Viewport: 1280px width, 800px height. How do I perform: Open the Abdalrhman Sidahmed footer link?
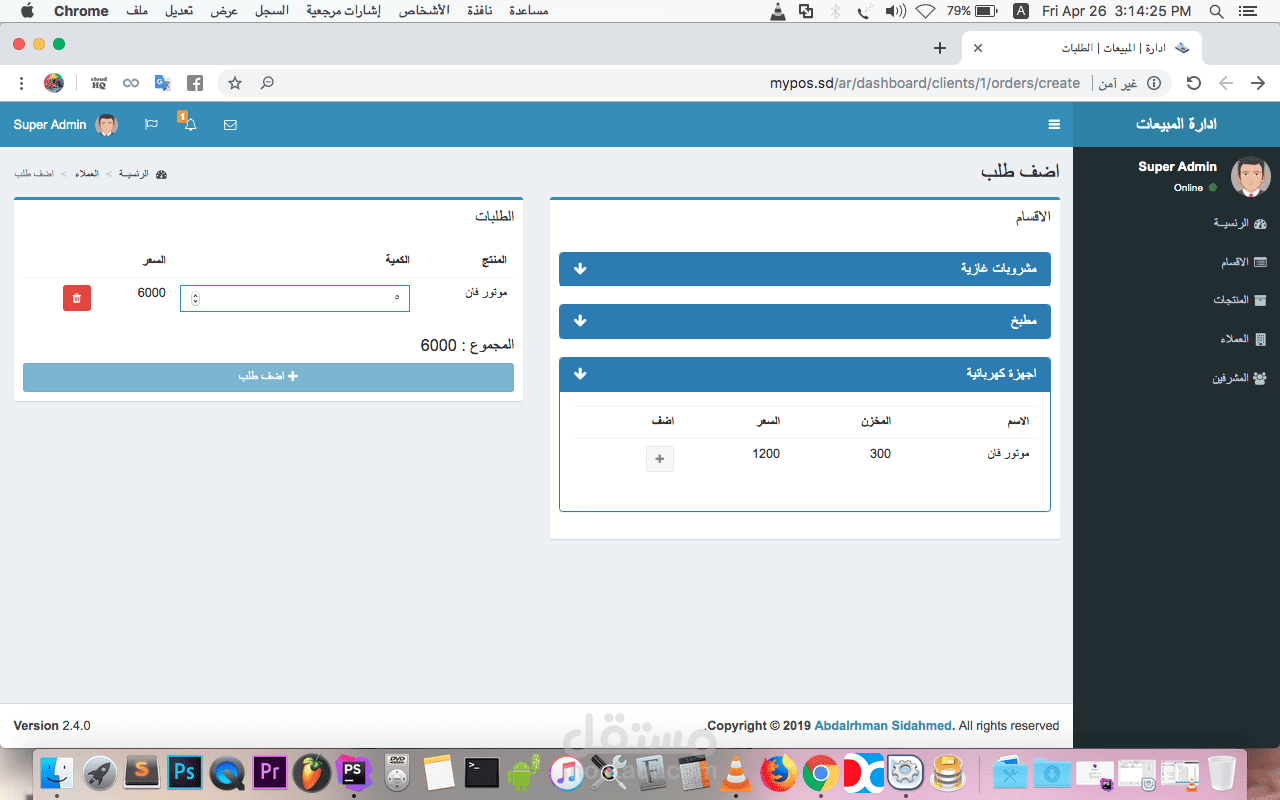tap(884, 726)
